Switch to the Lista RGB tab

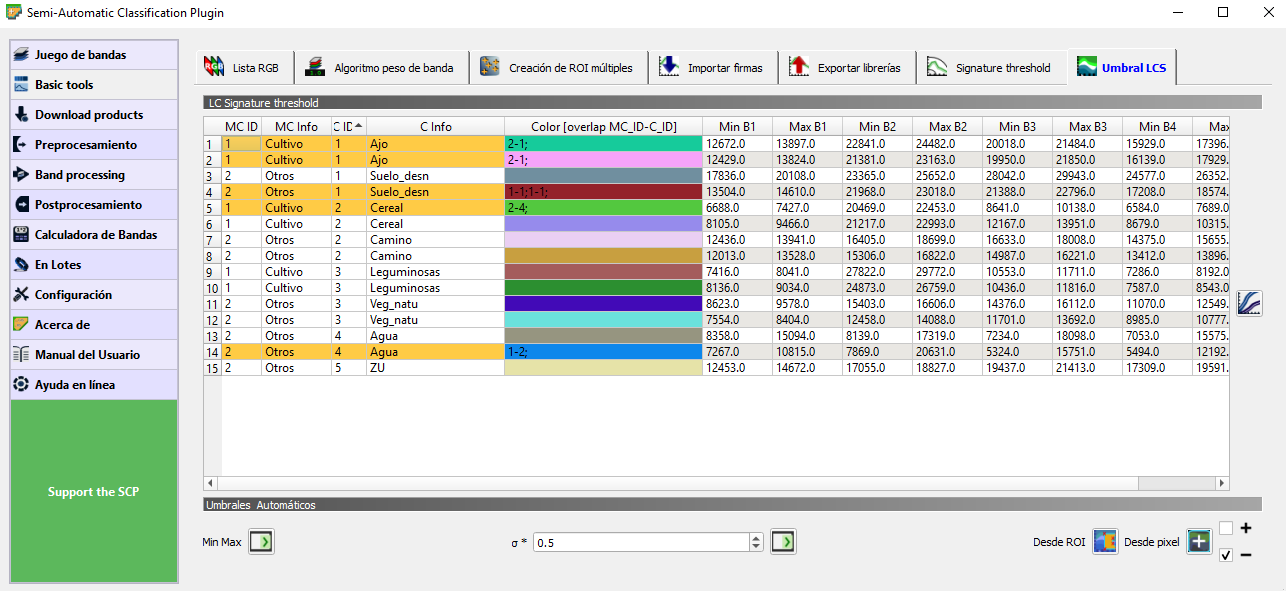[x=242, y=68]
